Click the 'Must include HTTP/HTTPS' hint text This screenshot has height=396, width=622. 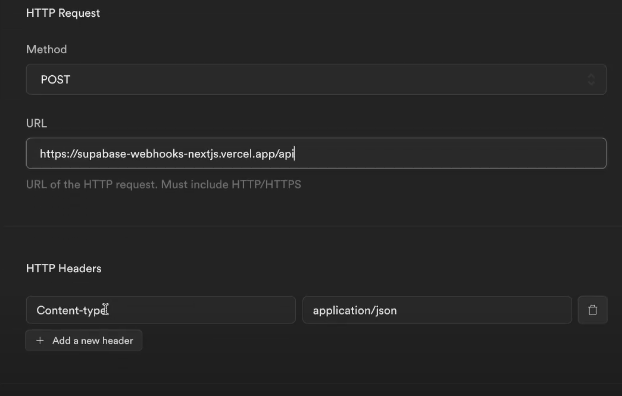[x=231, y=185]
